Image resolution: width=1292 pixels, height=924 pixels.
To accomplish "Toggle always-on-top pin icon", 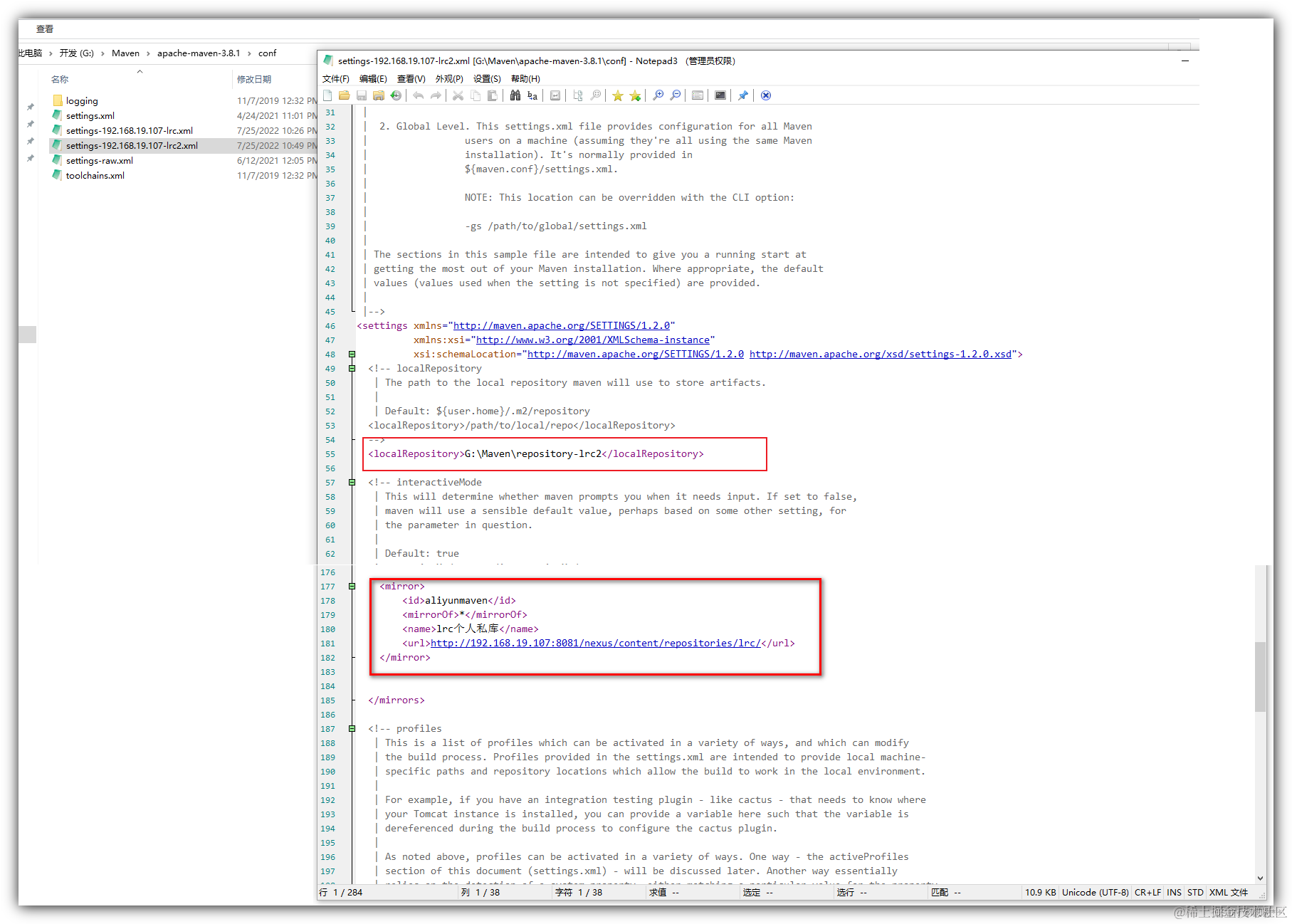I will point(743,95).
